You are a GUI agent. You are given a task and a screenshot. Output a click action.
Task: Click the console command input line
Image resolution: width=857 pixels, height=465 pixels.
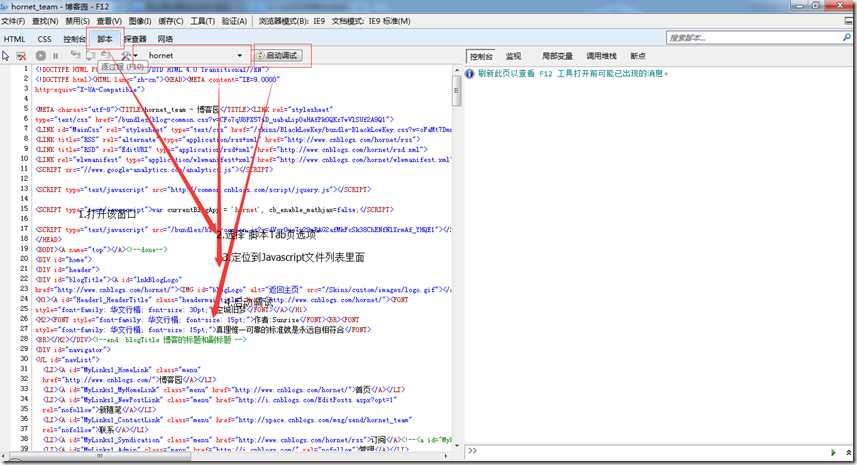click(x=653, y=452)
